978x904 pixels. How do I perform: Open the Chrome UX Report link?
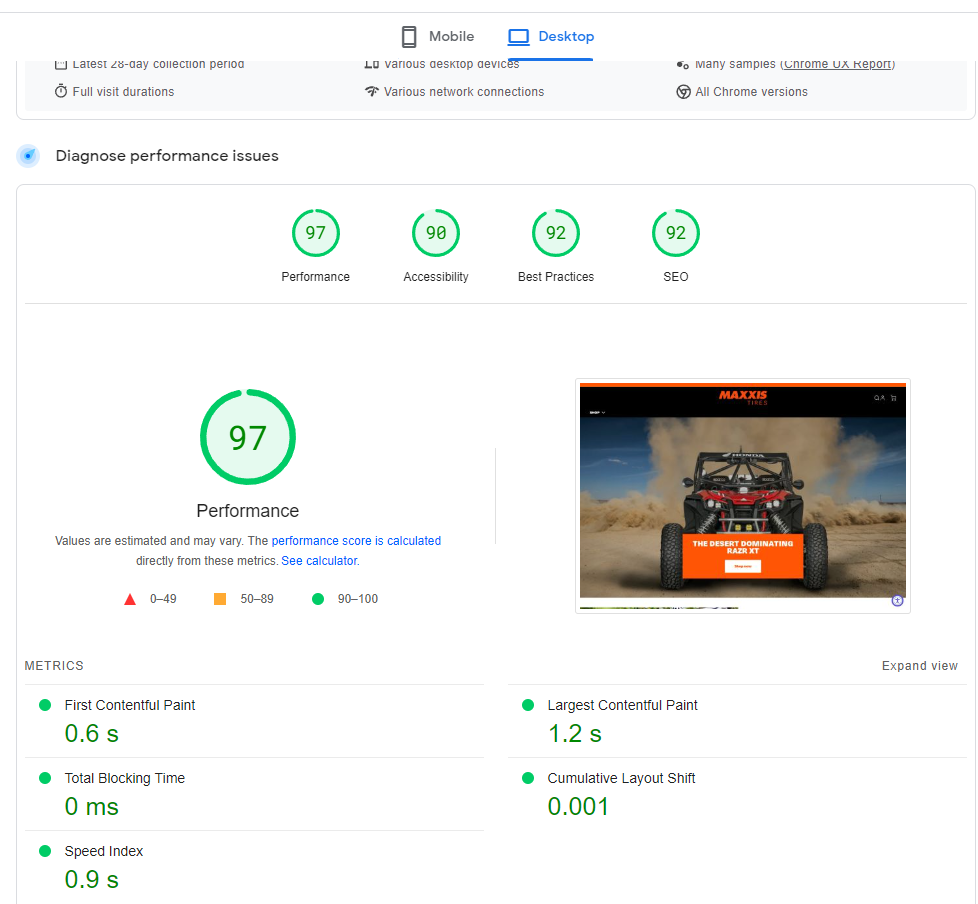point(838,64)
